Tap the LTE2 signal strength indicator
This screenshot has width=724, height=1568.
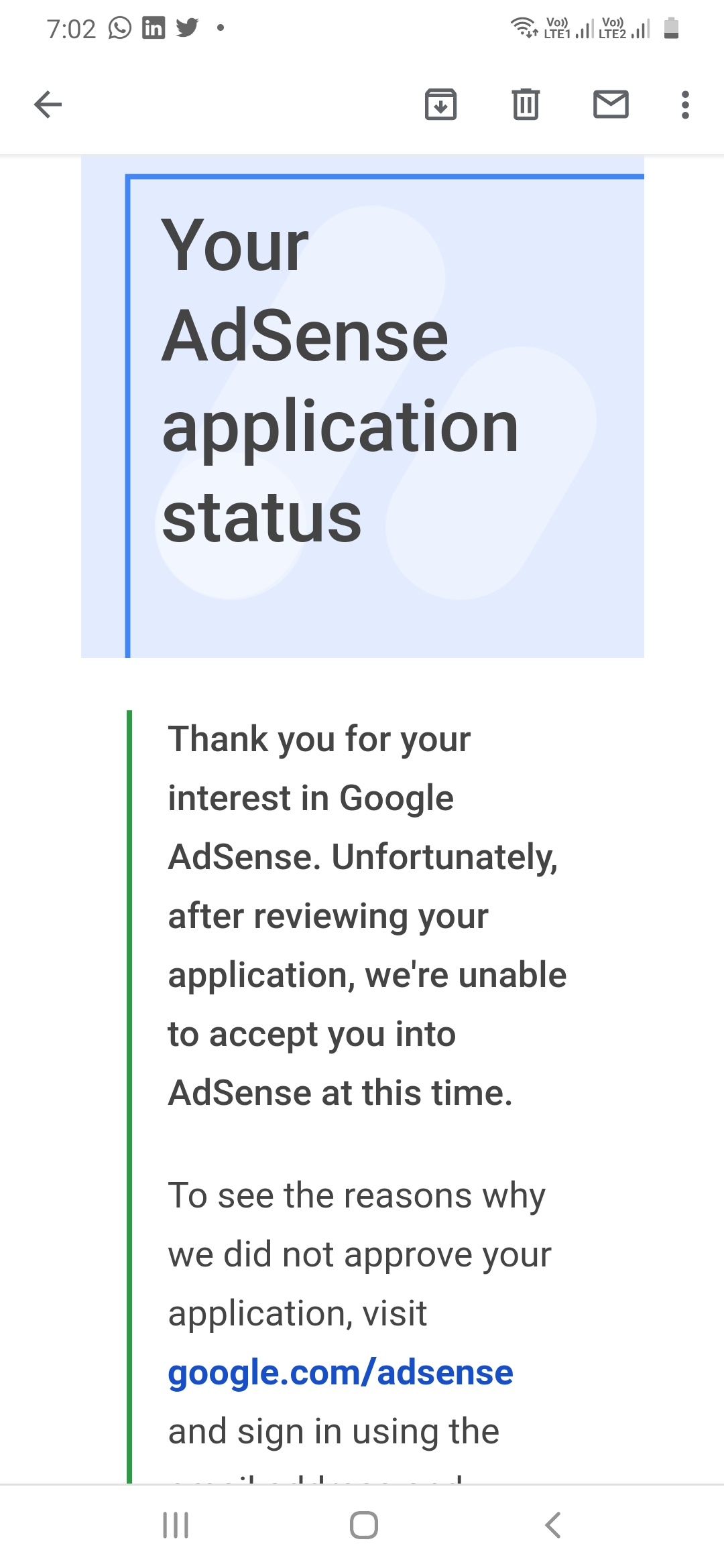(x=624, y=29)
